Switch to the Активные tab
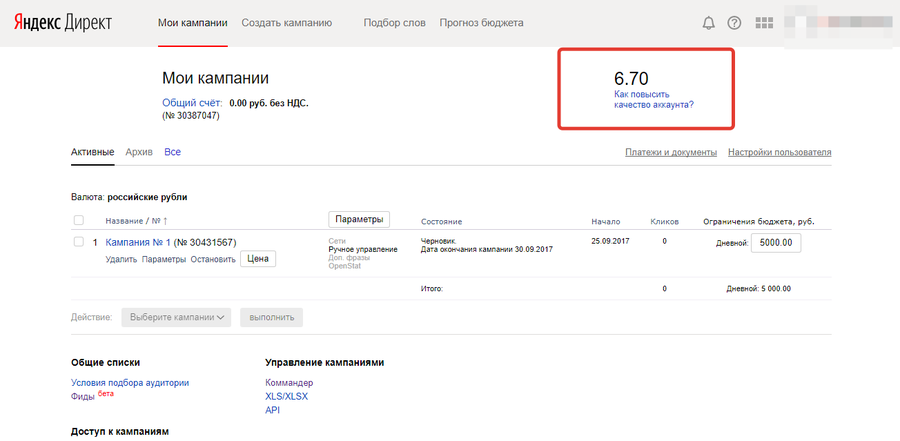This screenshot has width=900, height=441. 92,152
